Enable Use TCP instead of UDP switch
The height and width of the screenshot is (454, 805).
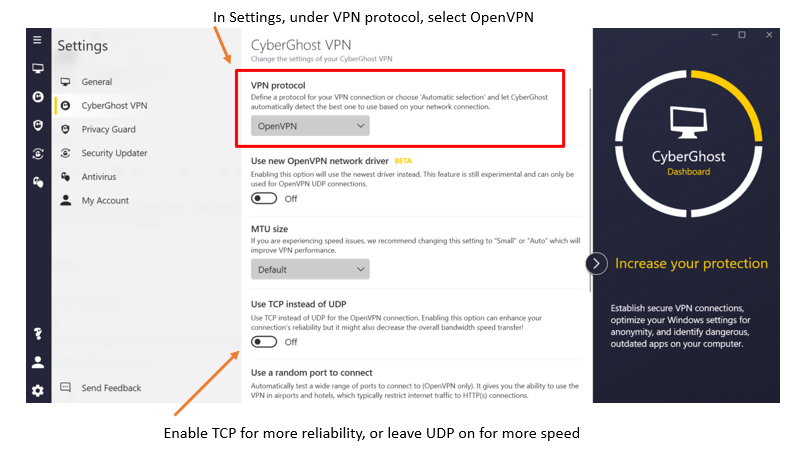point(264,342)
